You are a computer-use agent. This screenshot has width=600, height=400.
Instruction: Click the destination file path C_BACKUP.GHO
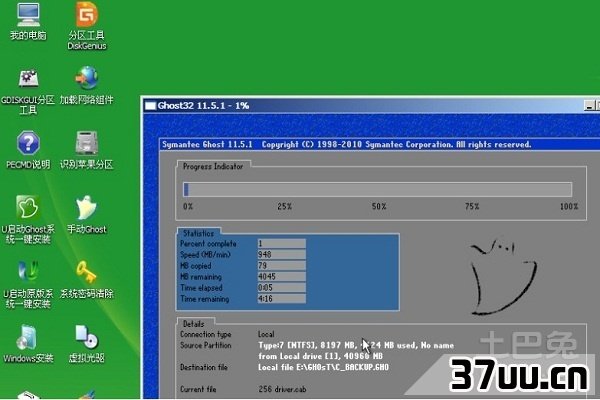(x=323, y=367)
